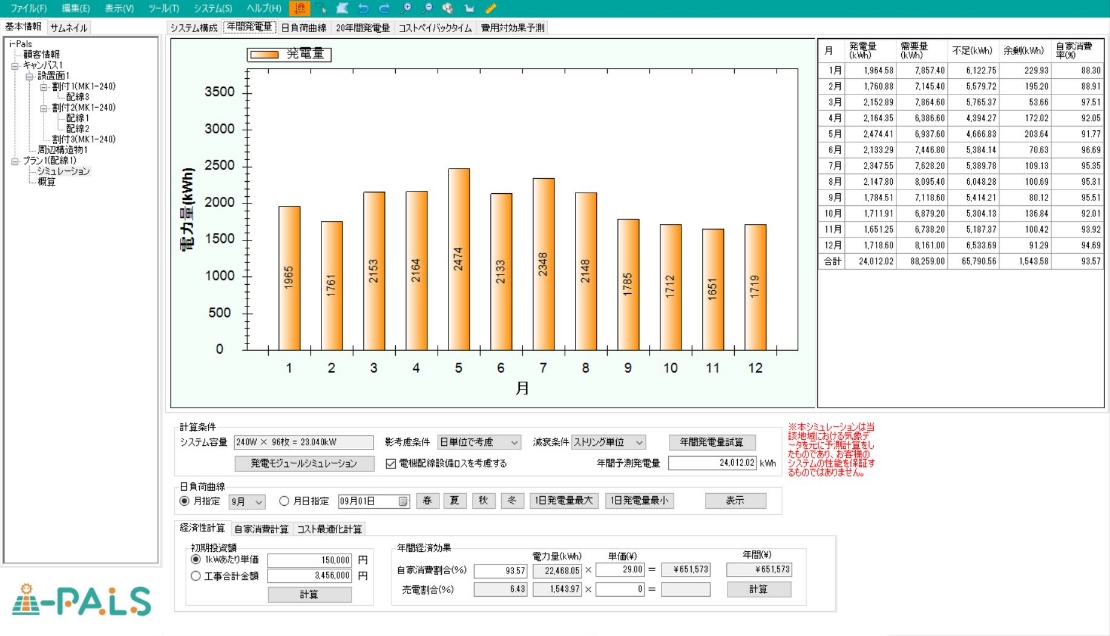Click the zoom out magnifier icon

[428, 8]
